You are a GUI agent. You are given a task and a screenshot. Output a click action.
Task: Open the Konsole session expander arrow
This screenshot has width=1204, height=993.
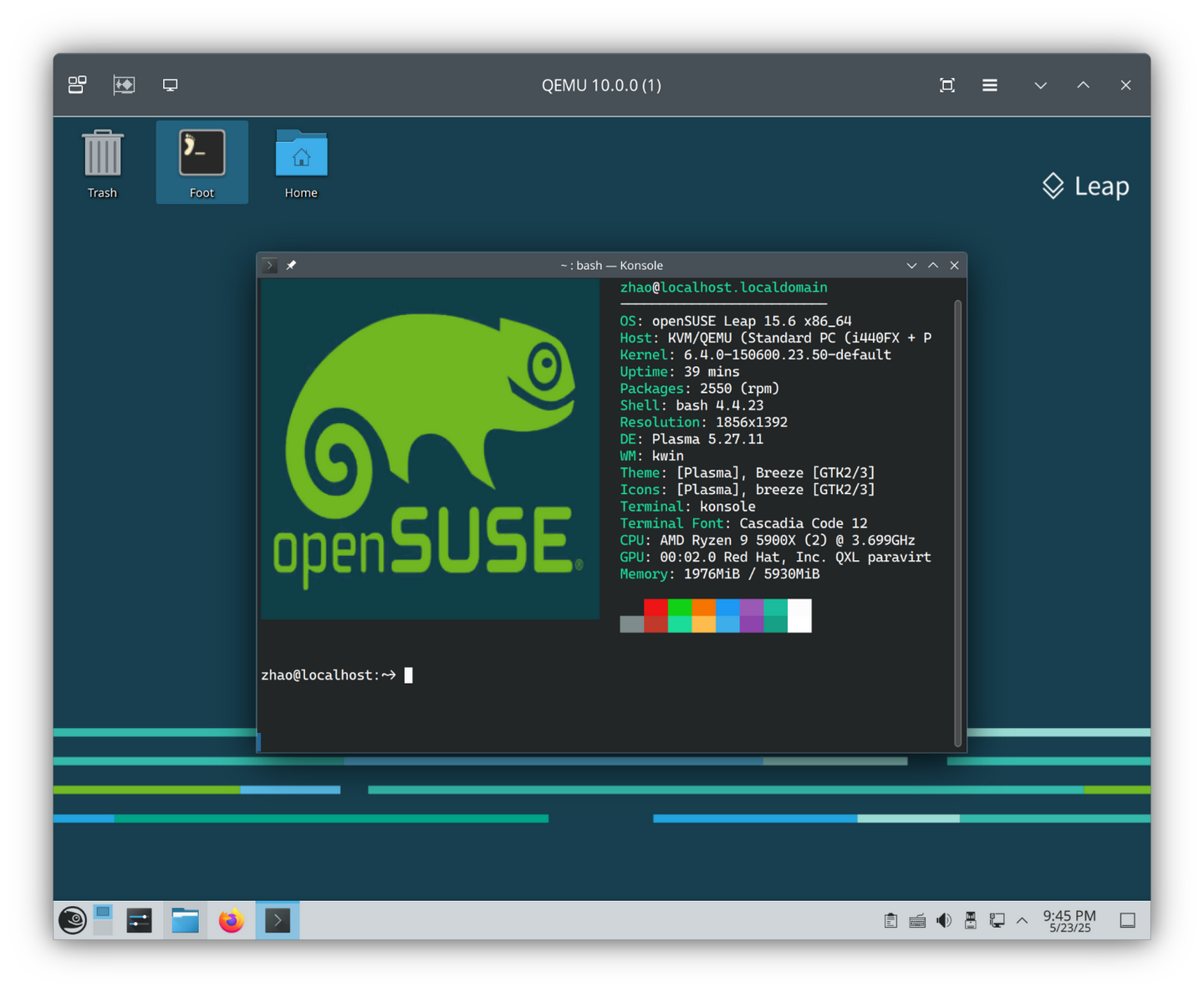(268, 265)
